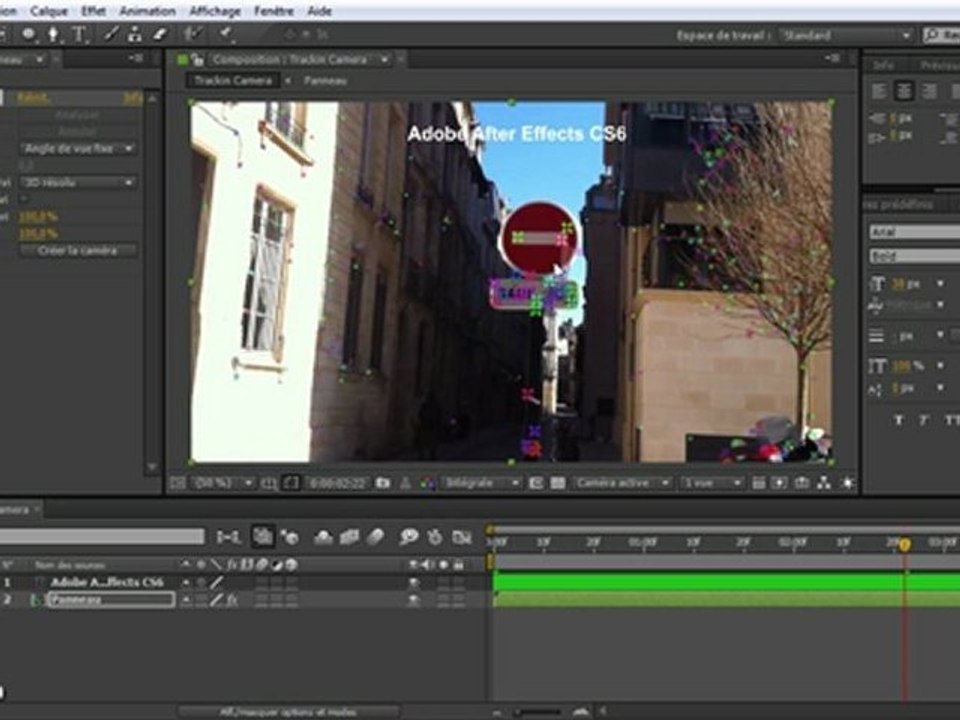Open Arial font family dropdown
This screenshot has width=960, height=720.
click(915, 232)
